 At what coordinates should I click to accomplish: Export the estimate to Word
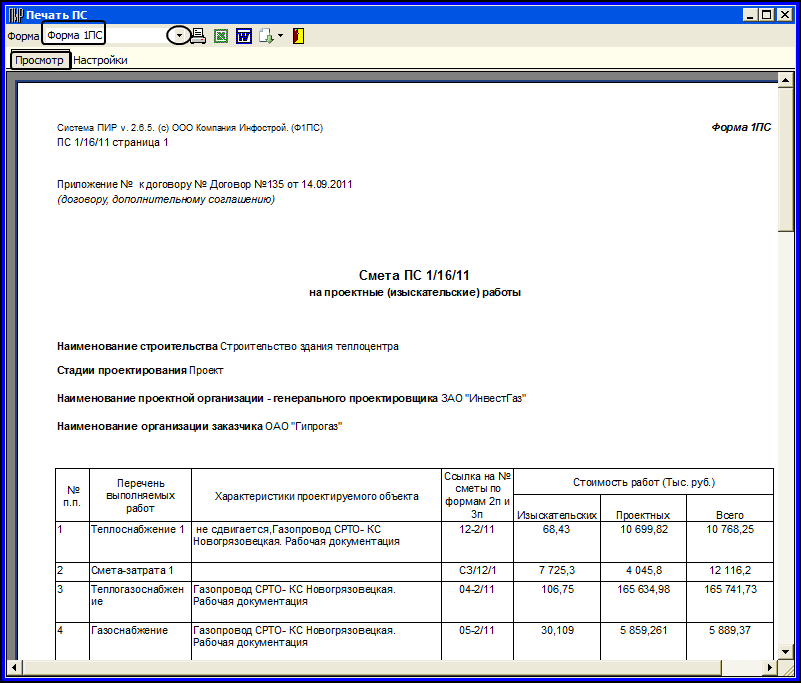point(243,36)
